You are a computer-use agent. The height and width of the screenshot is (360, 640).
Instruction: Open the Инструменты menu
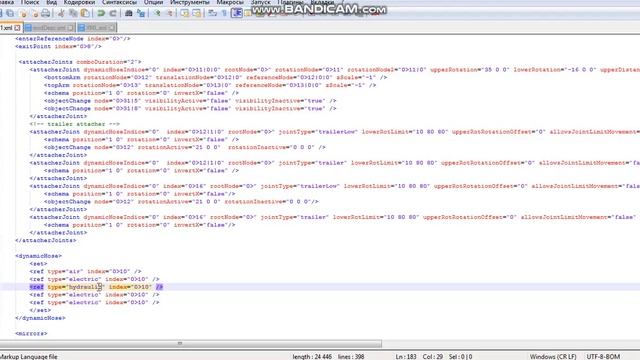tap(190, 2)
